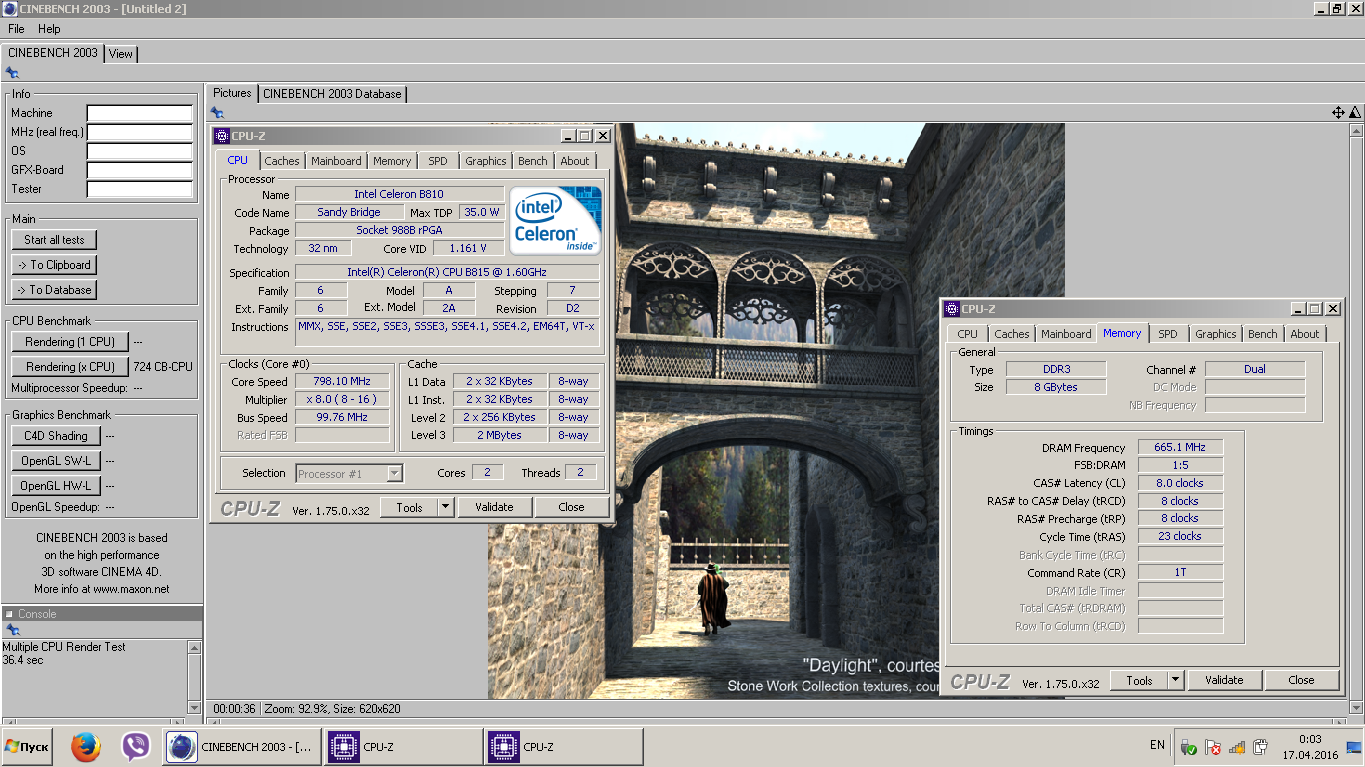
Task: Open Mainboard tab in the front CPU-Z window
Action: [x=336, y=161]
